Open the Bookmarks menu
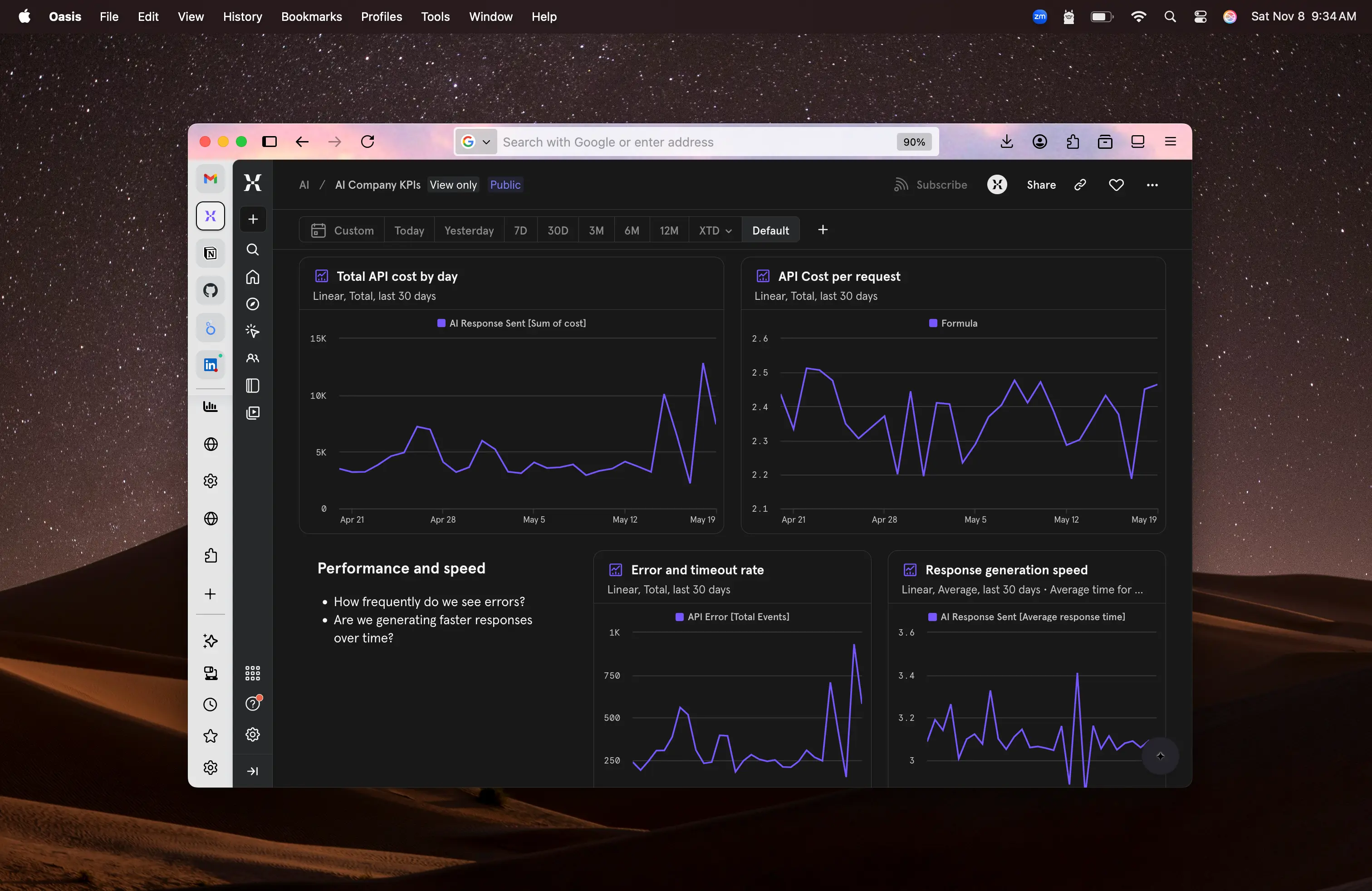 [311, 17]
